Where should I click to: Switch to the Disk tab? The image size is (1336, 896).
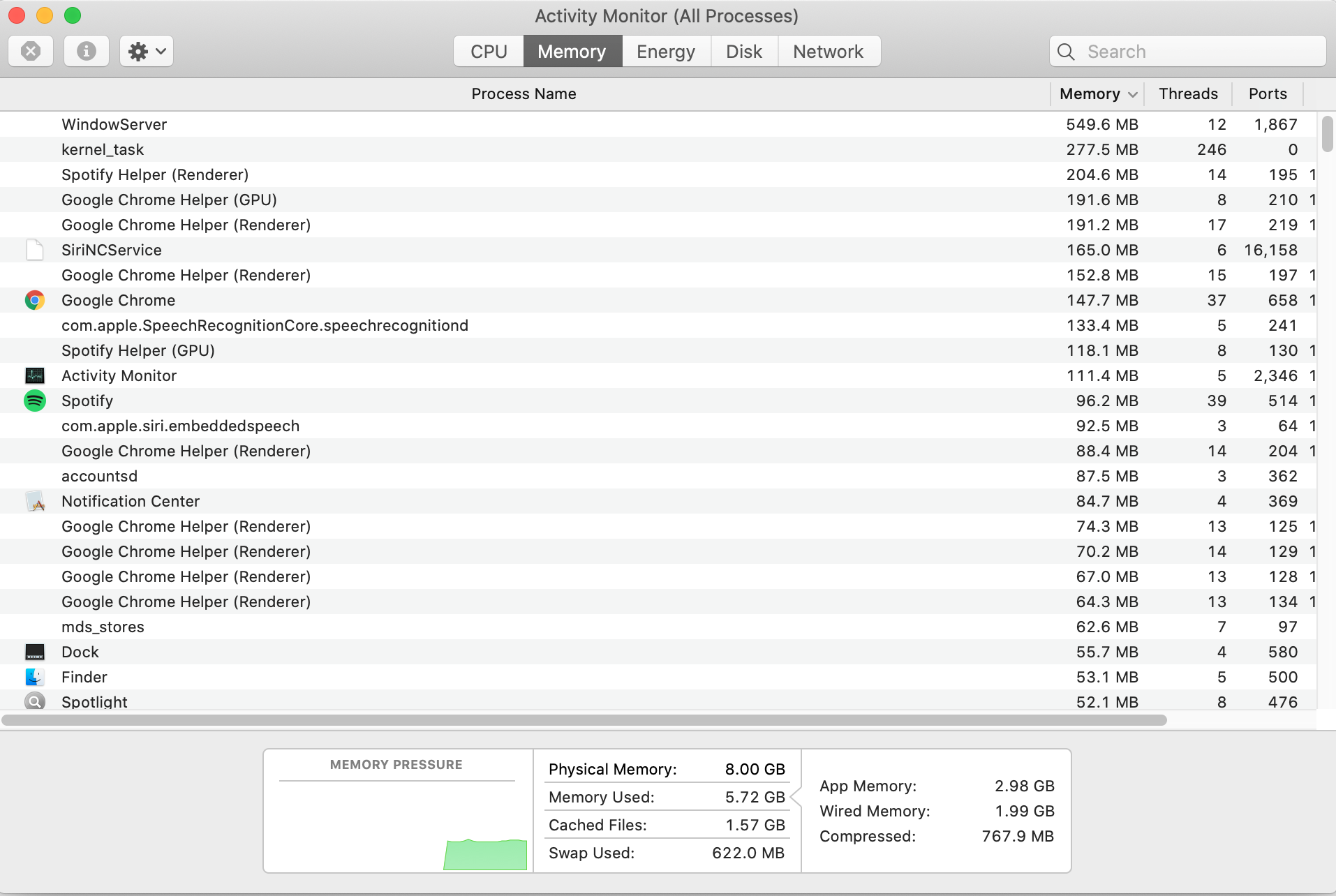point(744,52)
